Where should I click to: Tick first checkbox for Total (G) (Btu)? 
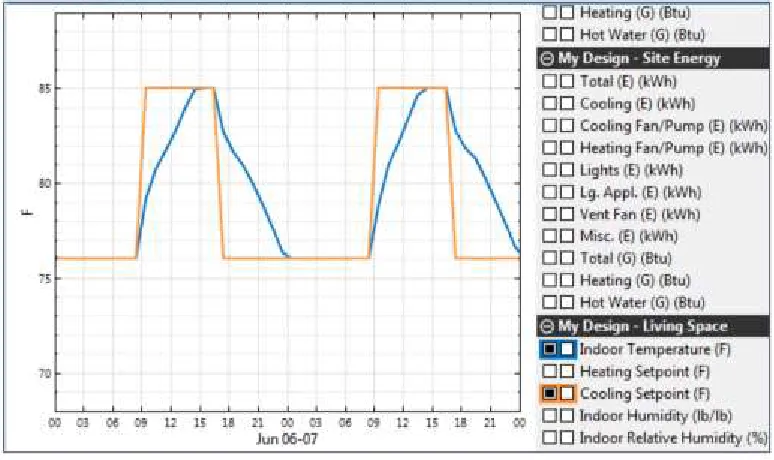pyautogui.click(x=549, y=258)
